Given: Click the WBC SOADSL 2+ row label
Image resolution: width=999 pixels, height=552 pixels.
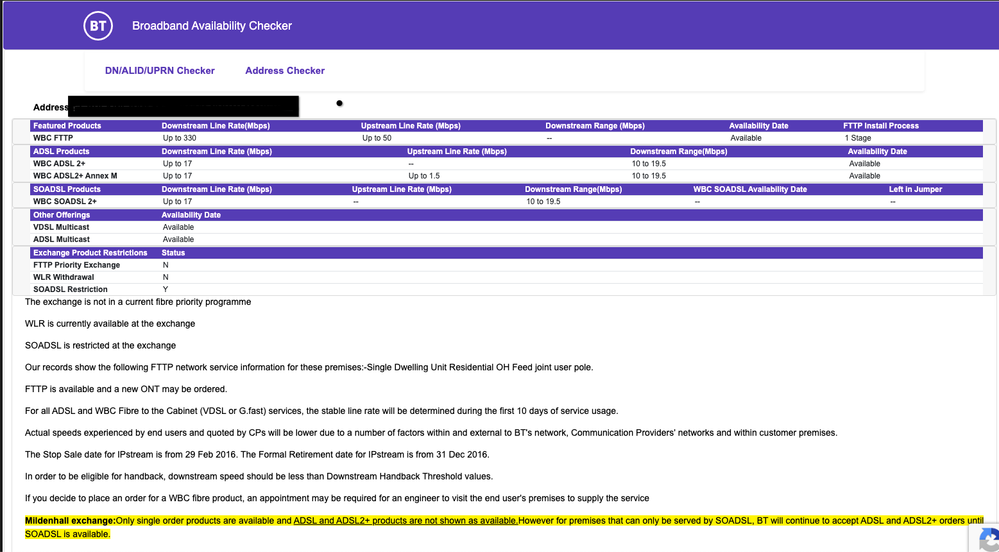Looking at the screenshot, I should (65, 201).
